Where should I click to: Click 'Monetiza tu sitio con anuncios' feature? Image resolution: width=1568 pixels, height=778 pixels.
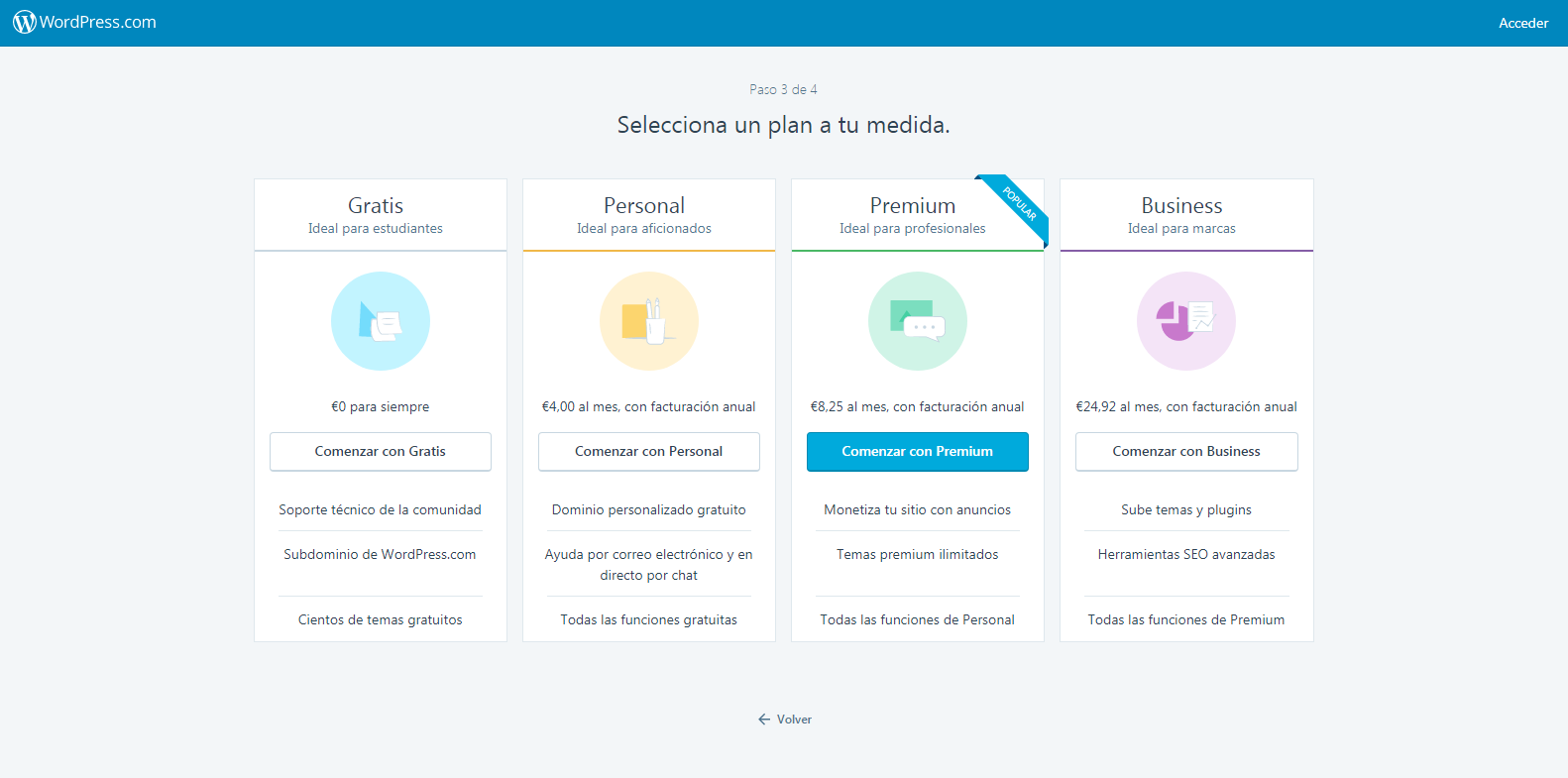[918, 509]
